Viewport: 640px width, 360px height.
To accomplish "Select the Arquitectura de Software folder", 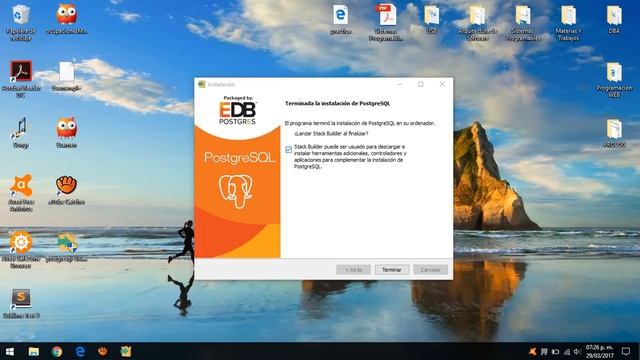I will point(477,22).
